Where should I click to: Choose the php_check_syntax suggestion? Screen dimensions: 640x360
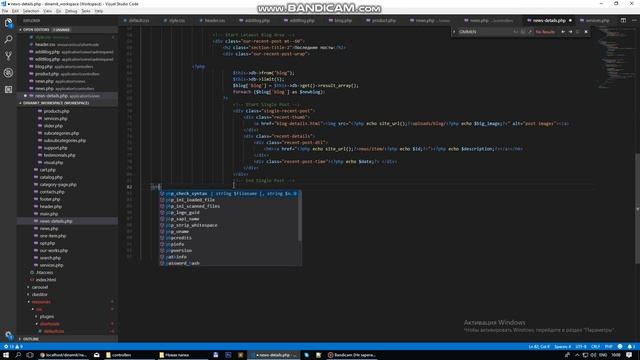pos(230,194)
